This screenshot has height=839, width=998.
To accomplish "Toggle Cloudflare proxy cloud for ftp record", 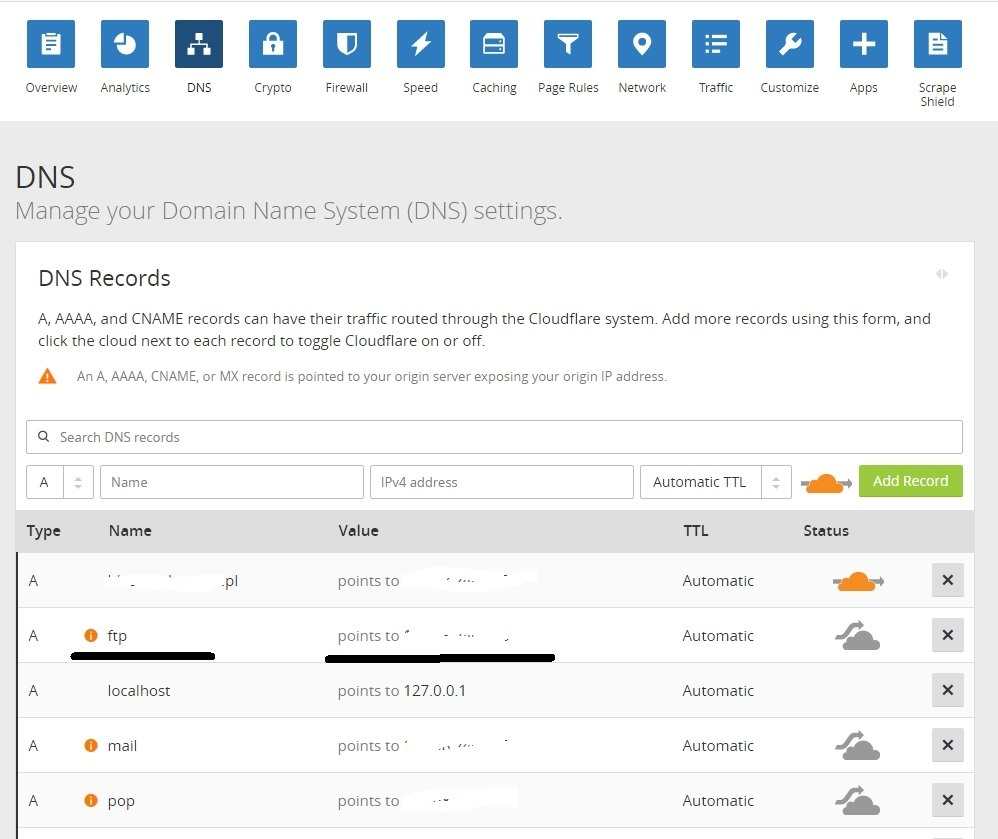I will click(858, 636).
